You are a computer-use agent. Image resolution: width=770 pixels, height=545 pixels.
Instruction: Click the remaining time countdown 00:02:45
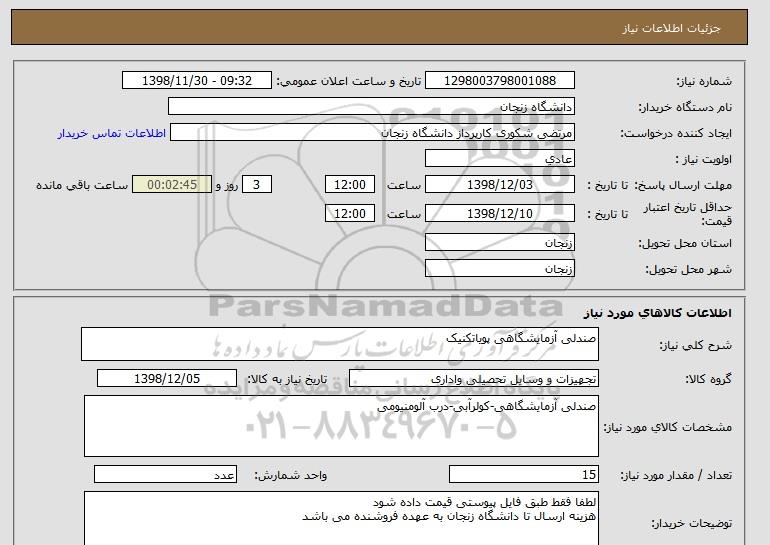pos(172,185)
